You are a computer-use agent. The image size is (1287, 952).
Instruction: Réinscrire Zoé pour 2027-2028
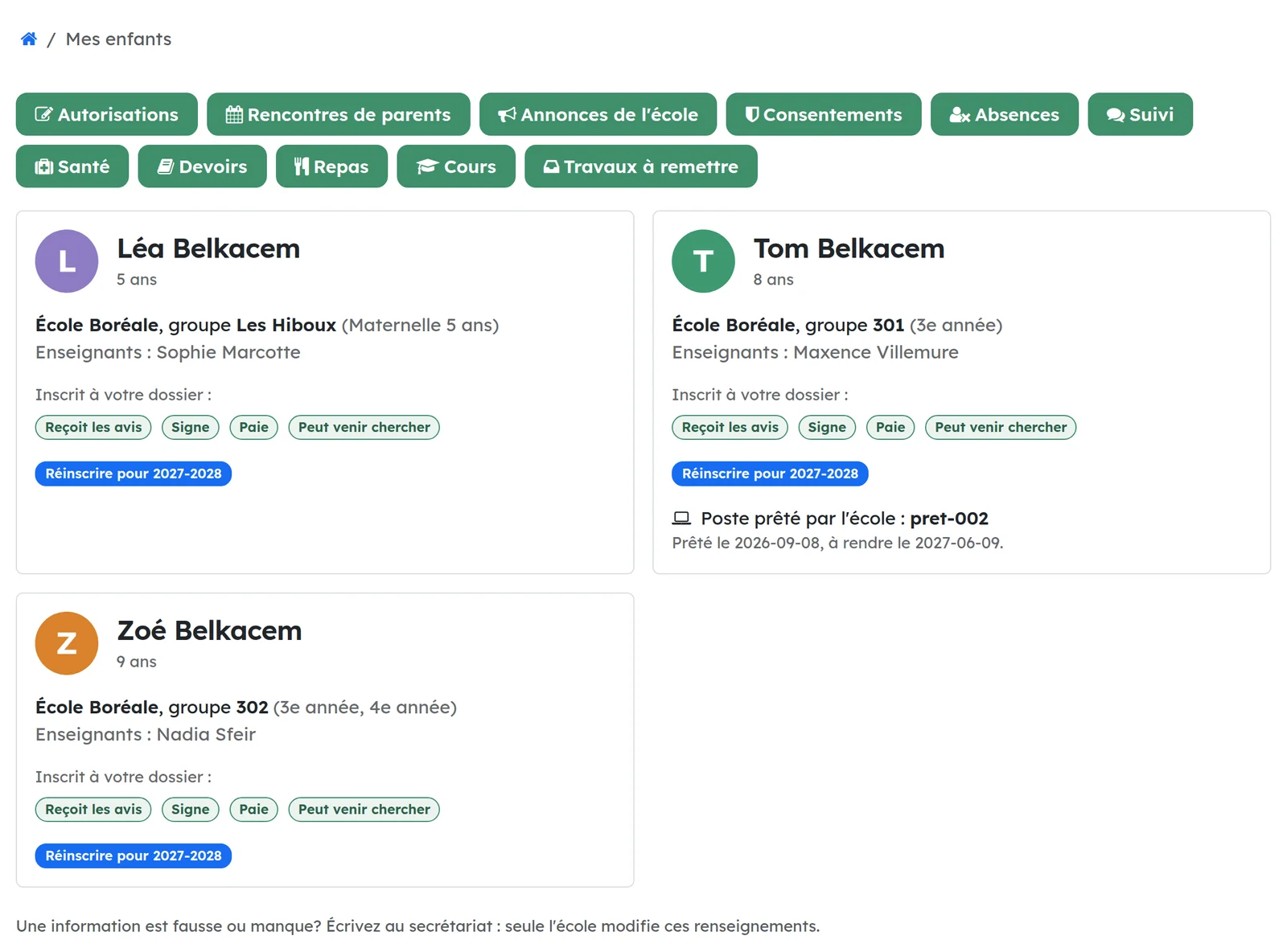coord(134,856)
